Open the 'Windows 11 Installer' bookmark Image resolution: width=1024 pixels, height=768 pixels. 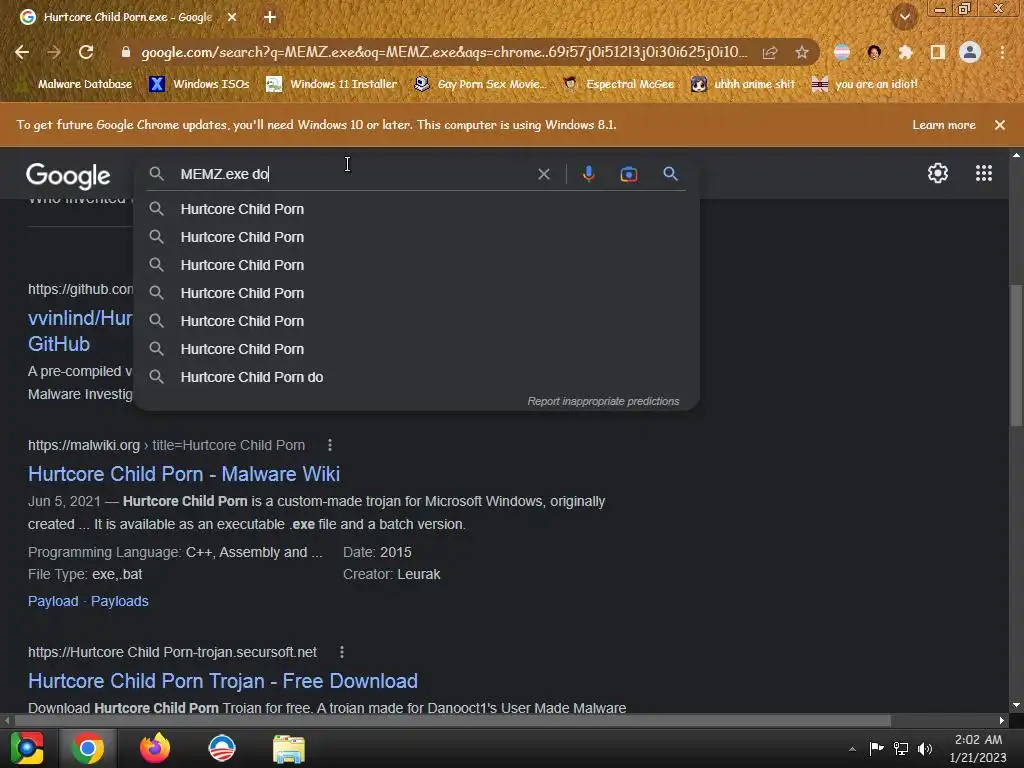coord(332,84)
